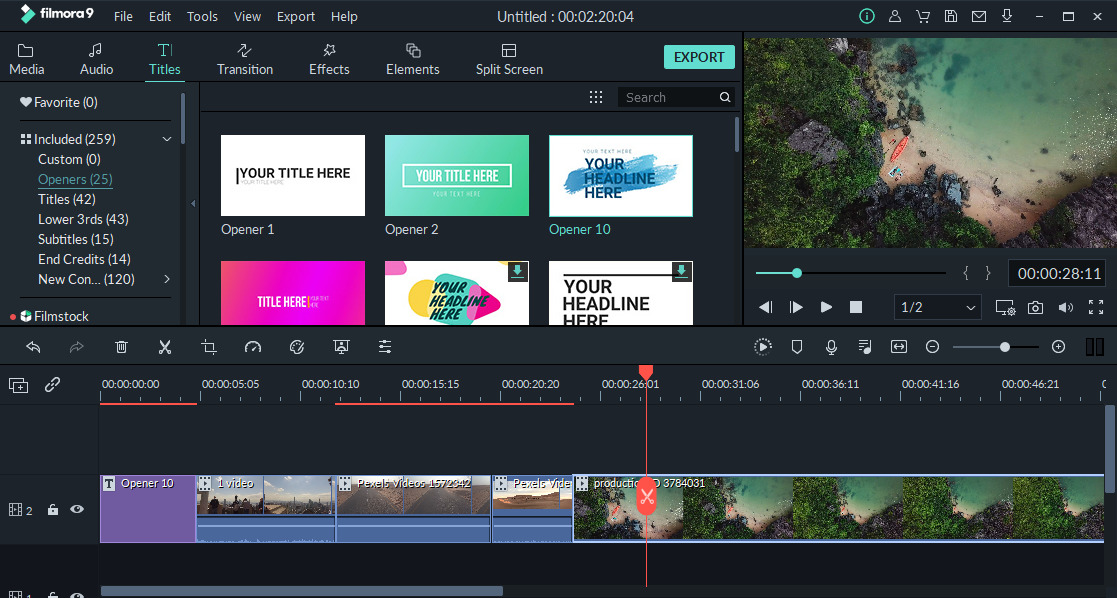Click the teal EXPORT button

pyautogui.click(x=699, y=57)
